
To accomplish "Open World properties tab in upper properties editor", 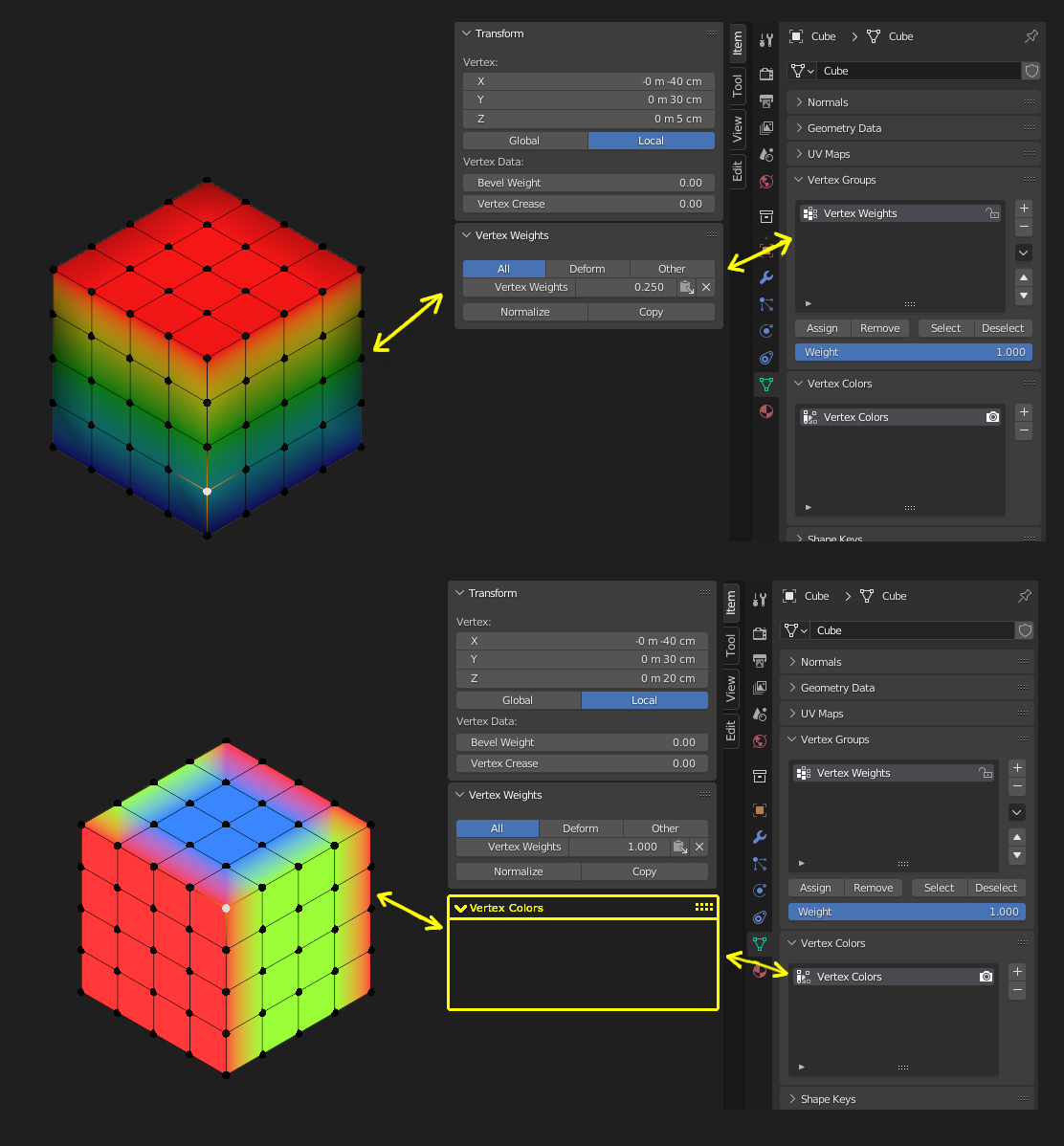I will (x=765, y=182).
